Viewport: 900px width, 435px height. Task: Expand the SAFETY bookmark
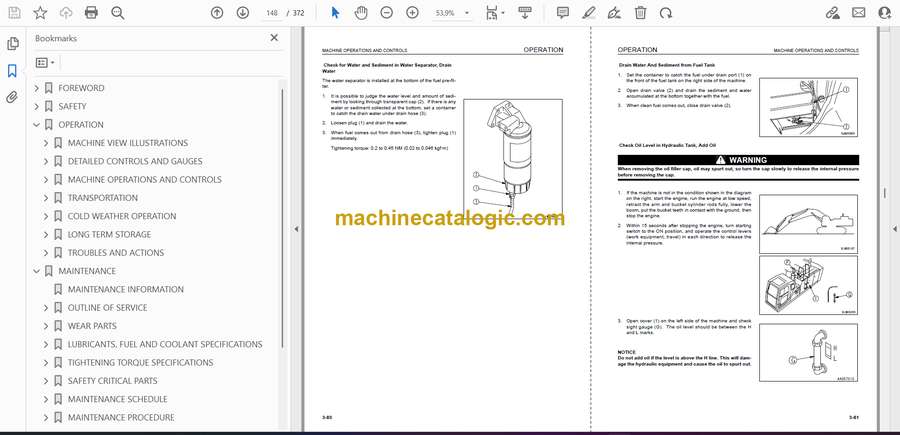37,107
